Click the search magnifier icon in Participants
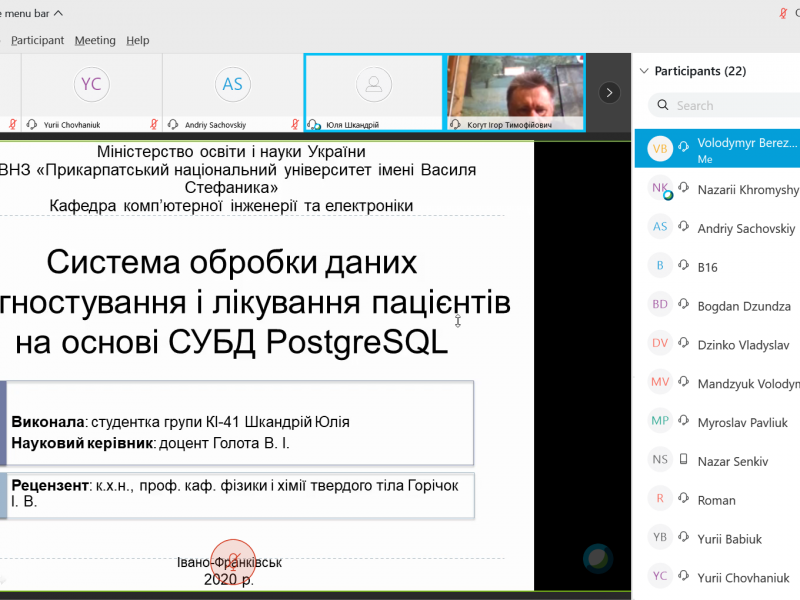 coord(662,105)
